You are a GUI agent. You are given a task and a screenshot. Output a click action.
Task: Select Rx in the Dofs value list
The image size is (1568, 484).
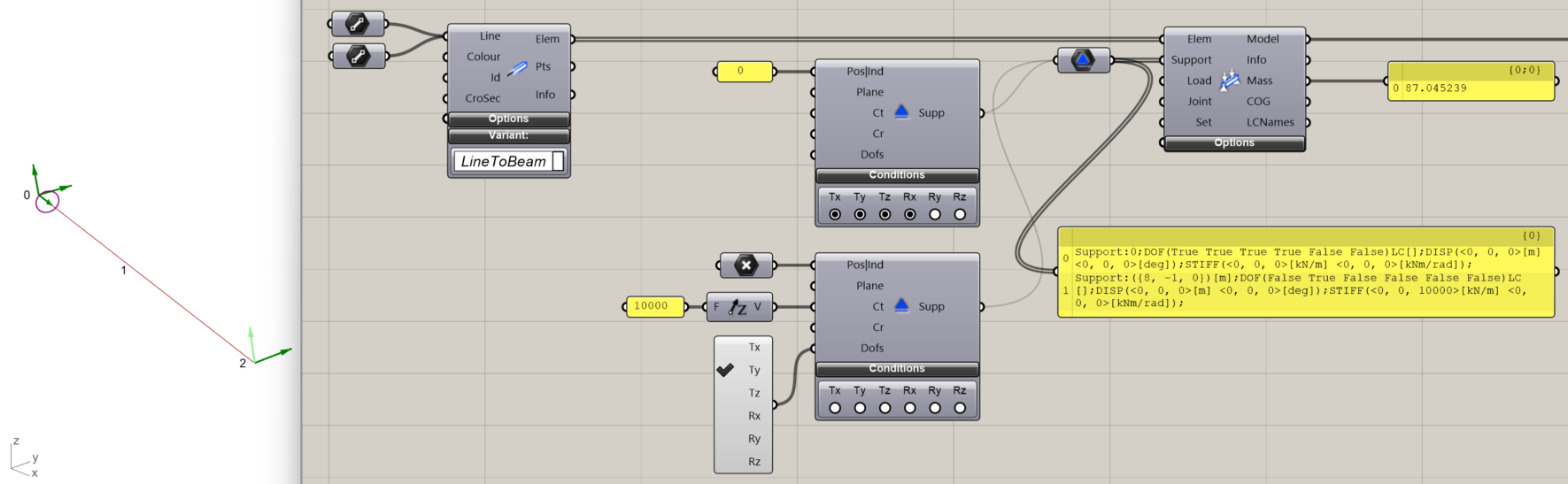(753, 416)
